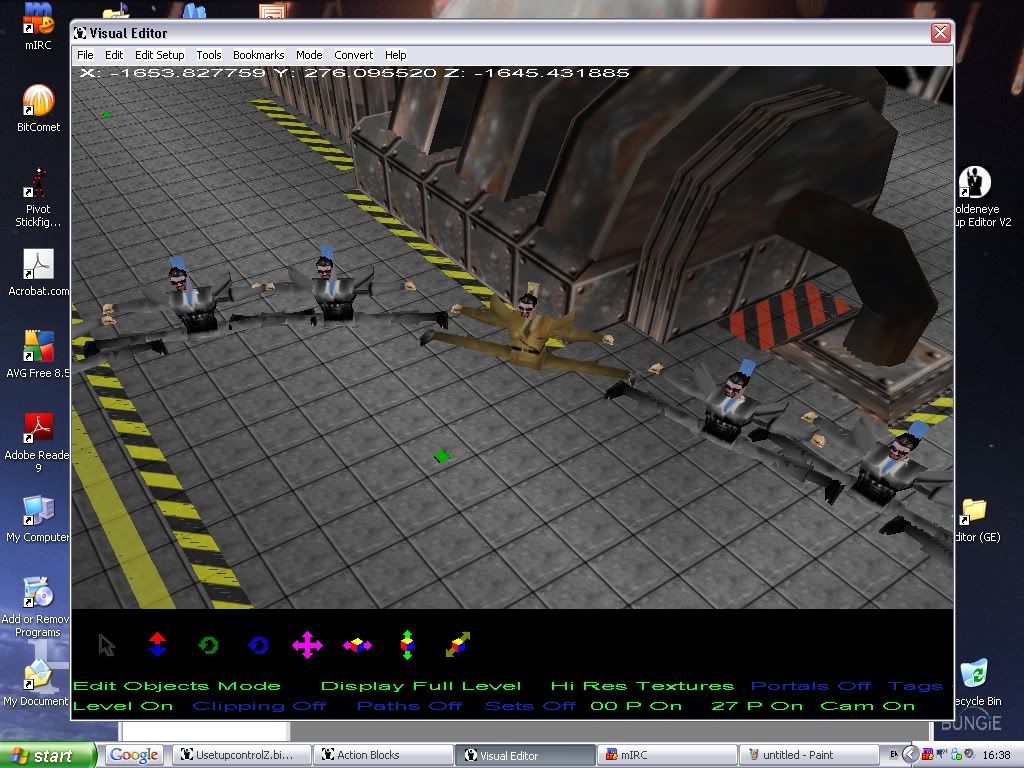The image size is (1024, 768).
Task: Click Edit Objects Mode text
Action: point(177,686)
